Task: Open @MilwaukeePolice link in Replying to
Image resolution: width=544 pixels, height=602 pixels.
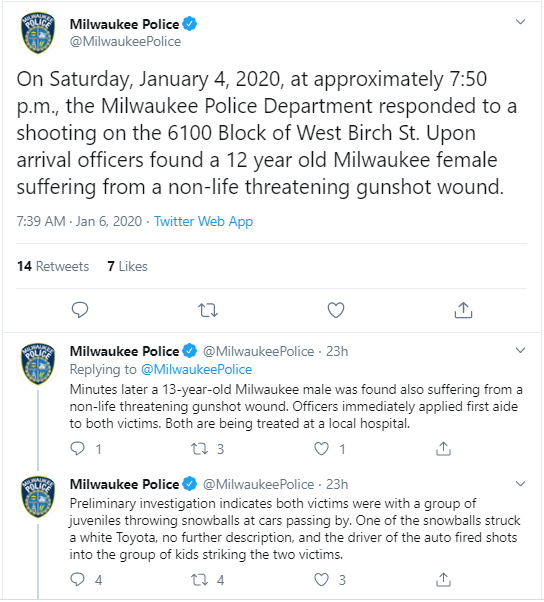Action: point(196,369)
